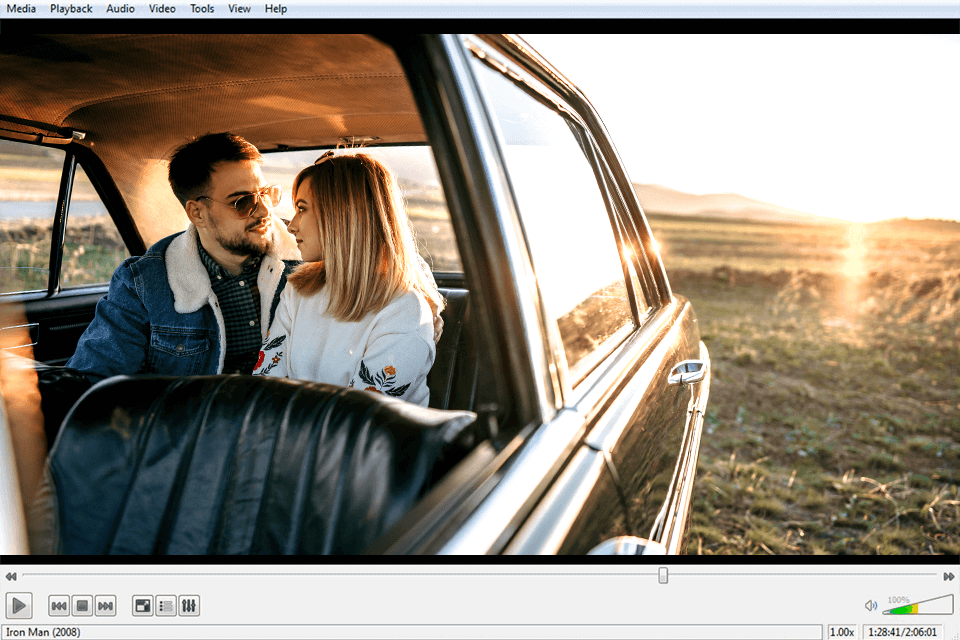Click the previous media skip button
Viewport: 960px width, 640px height.
pyautogui.click(x=59, y=606)
